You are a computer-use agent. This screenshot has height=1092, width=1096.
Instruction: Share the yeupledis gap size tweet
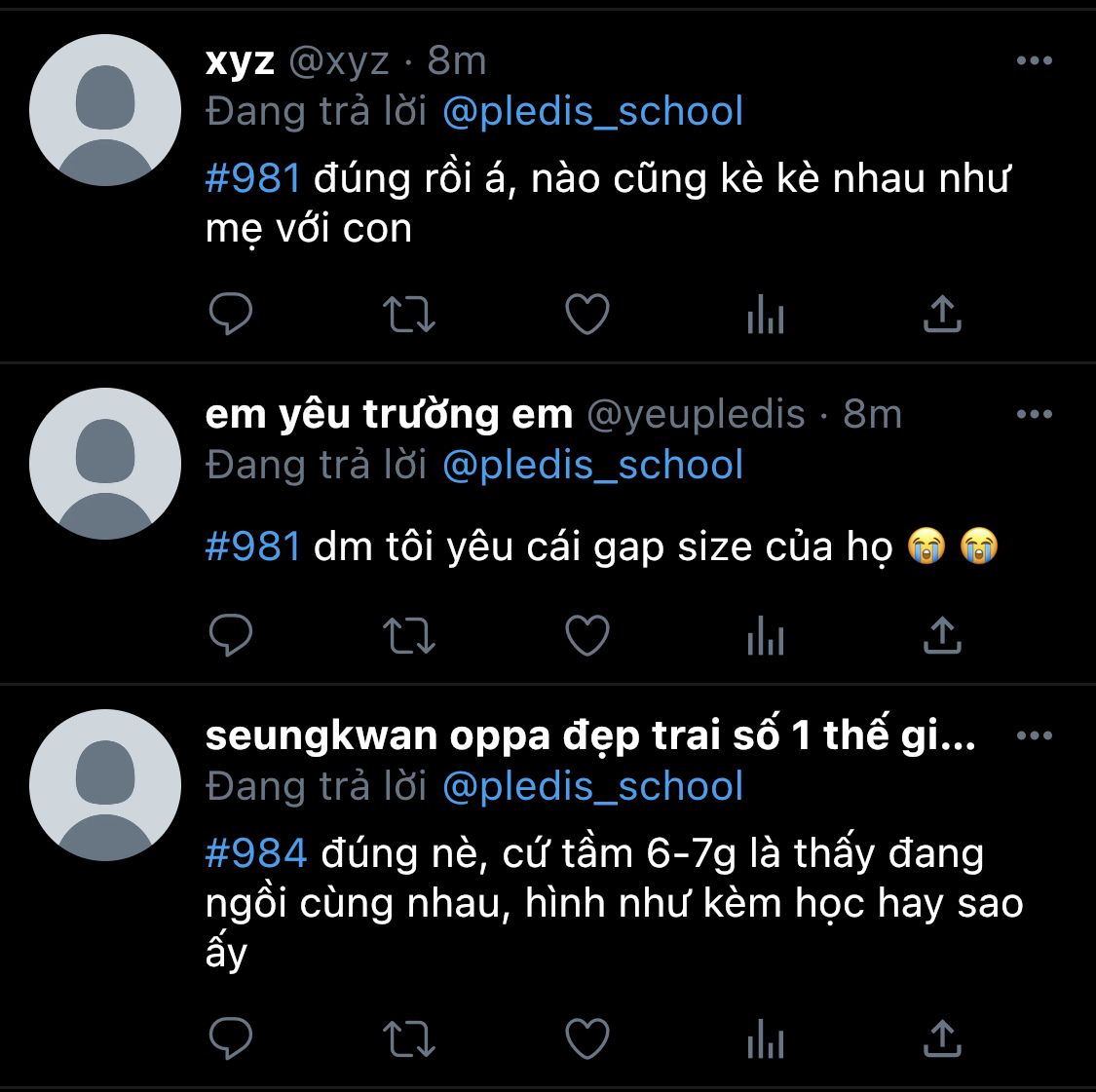[x=942, y=634]
